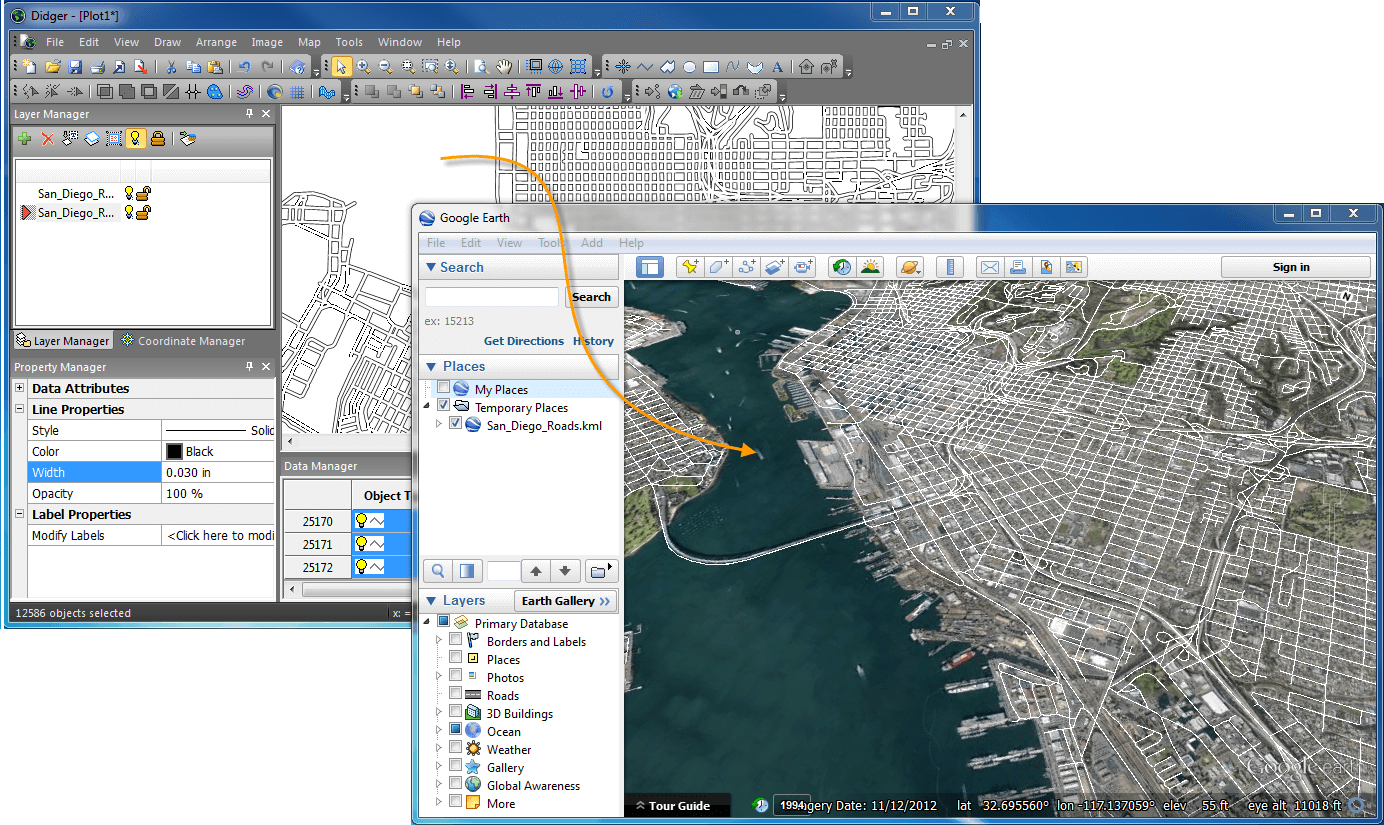Viewport: 1384px width, 825px height.
Task: Select the Ellipse draw tool in Didger
Action: (689, 67)
